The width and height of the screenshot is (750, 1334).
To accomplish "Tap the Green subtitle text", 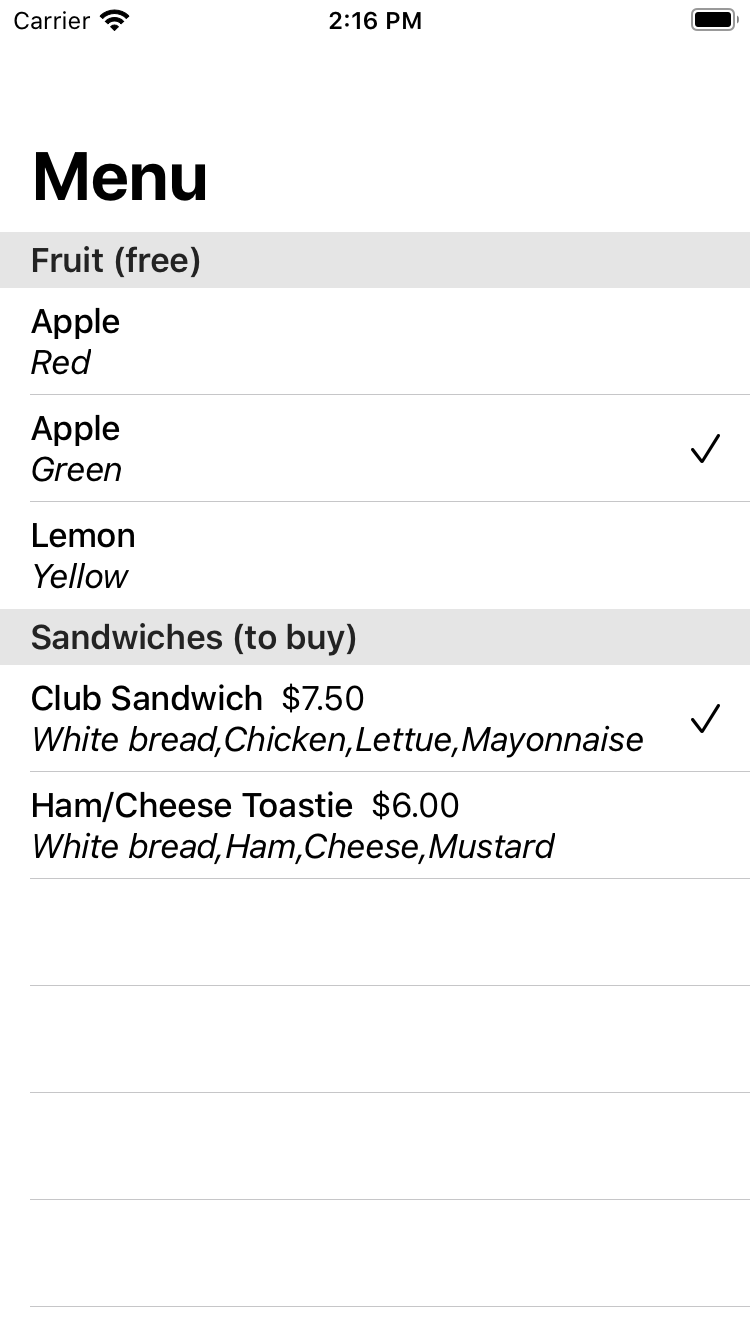I will click(x=76, y=470).
